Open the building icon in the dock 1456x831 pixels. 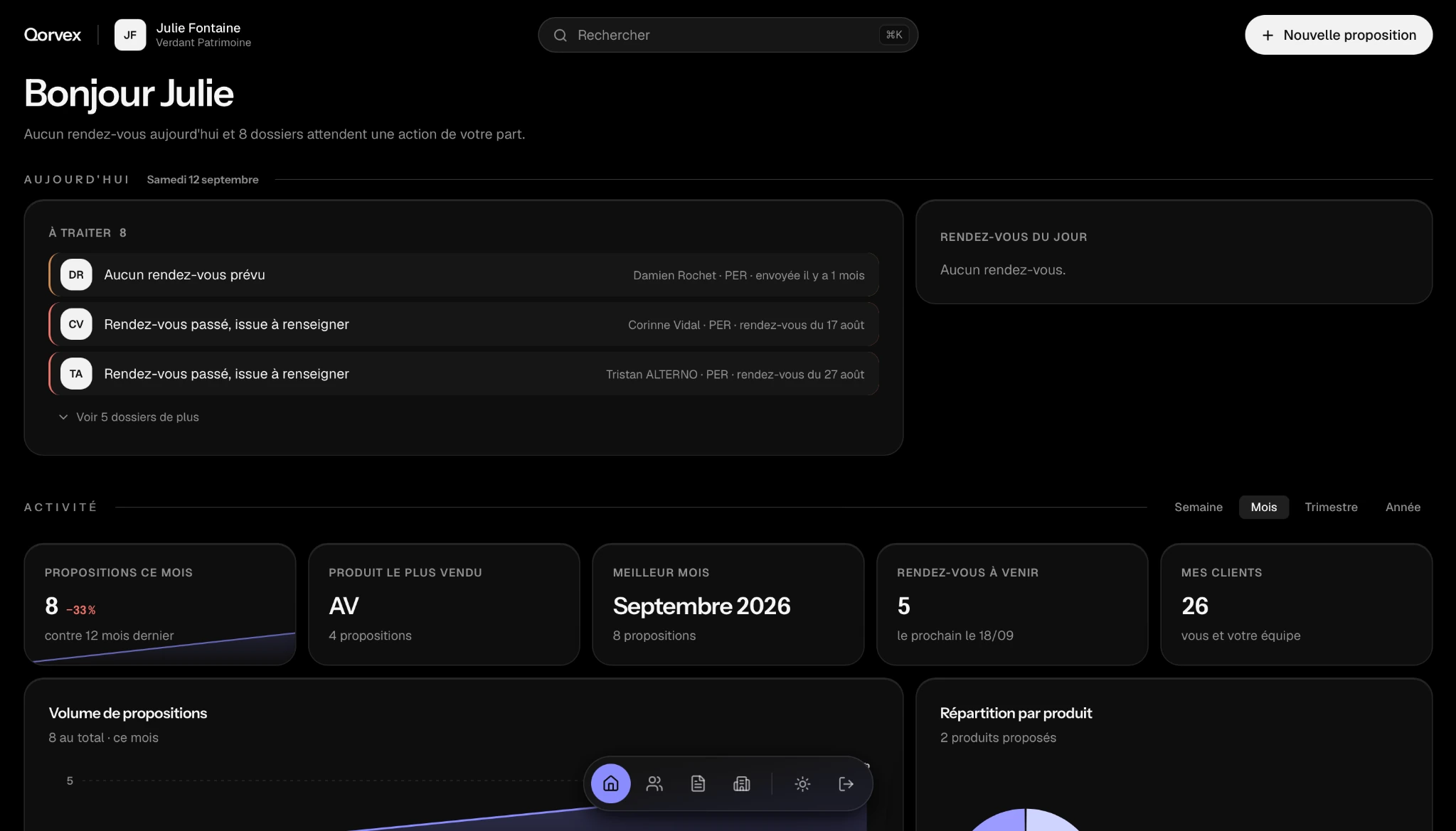tap(741, 783)
